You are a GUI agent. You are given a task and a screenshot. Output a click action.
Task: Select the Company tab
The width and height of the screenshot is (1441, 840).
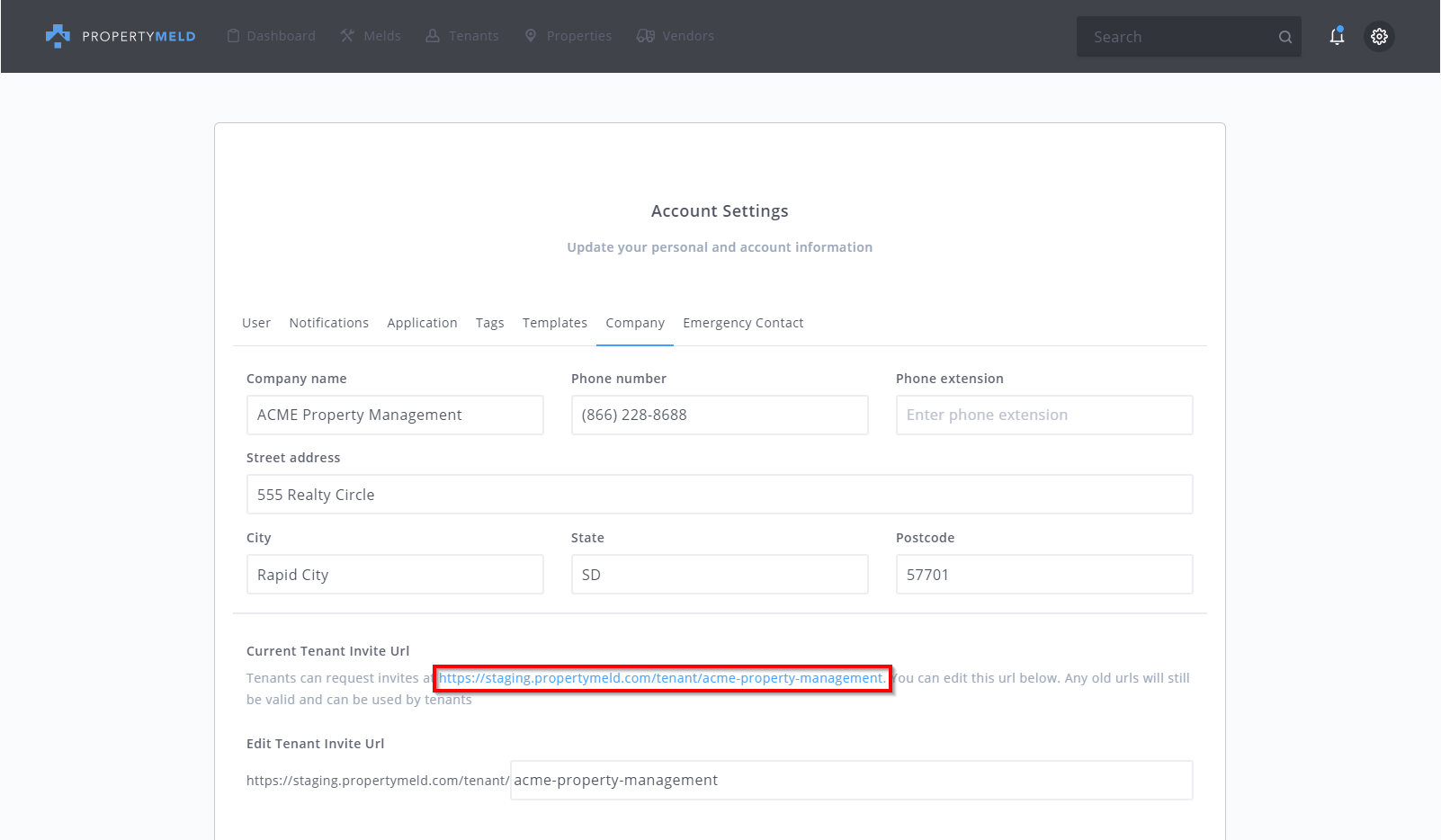click(x=635, y=323)
